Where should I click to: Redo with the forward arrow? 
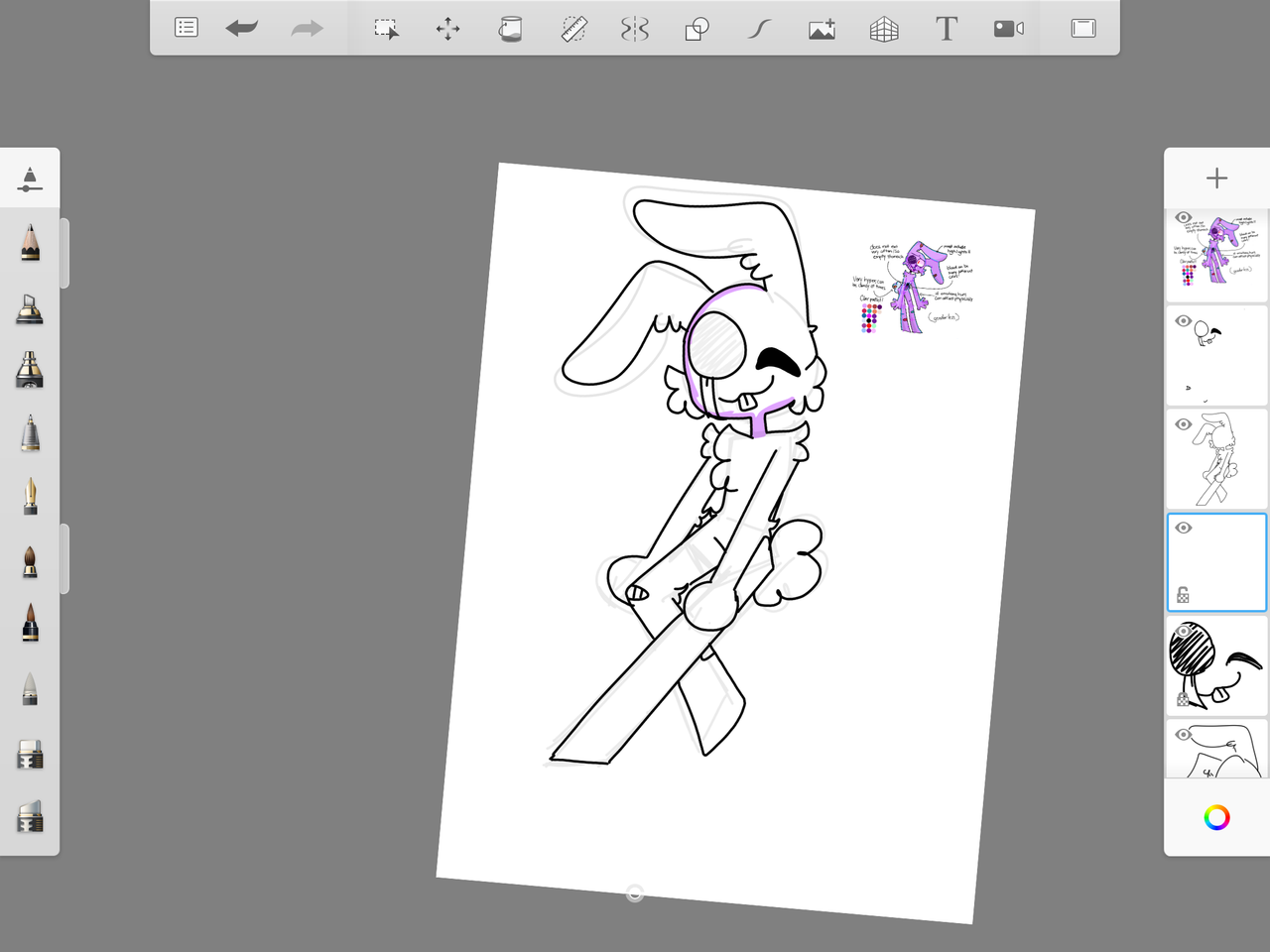click(307, 28)
